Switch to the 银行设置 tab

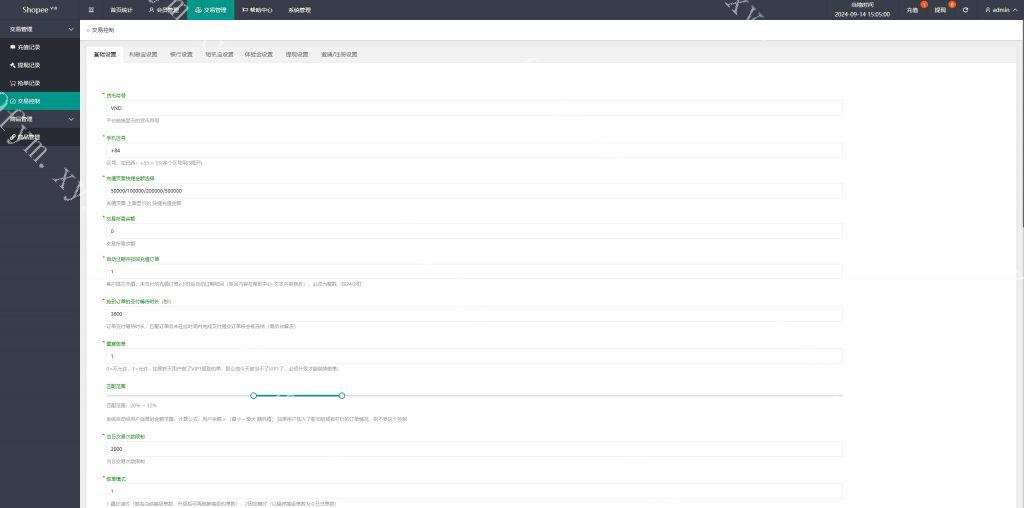(x=181, y=55)
